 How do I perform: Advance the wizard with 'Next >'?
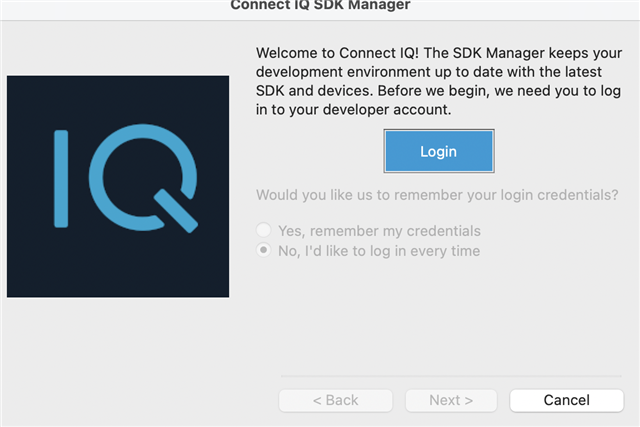[451, 400]
